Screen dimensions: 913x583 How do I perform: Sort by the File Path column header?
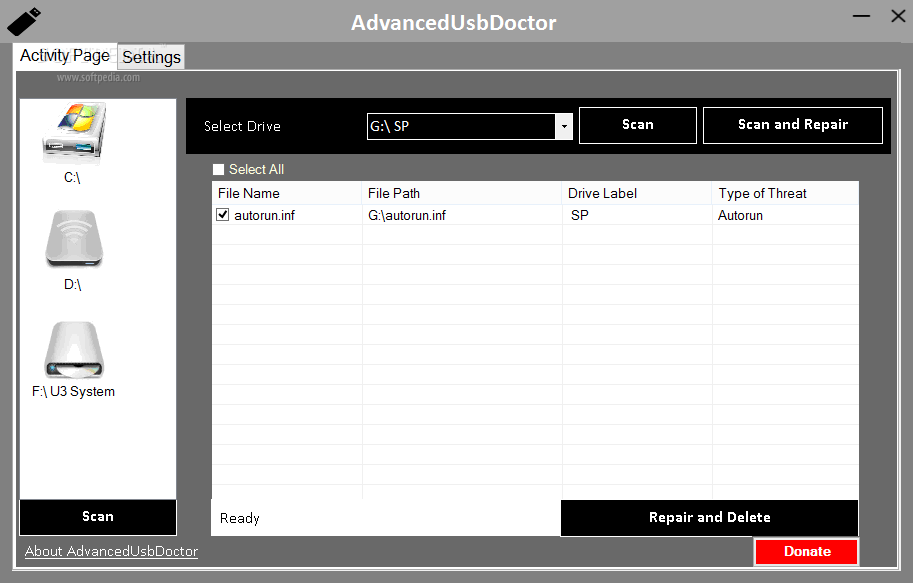click(462, 193)
